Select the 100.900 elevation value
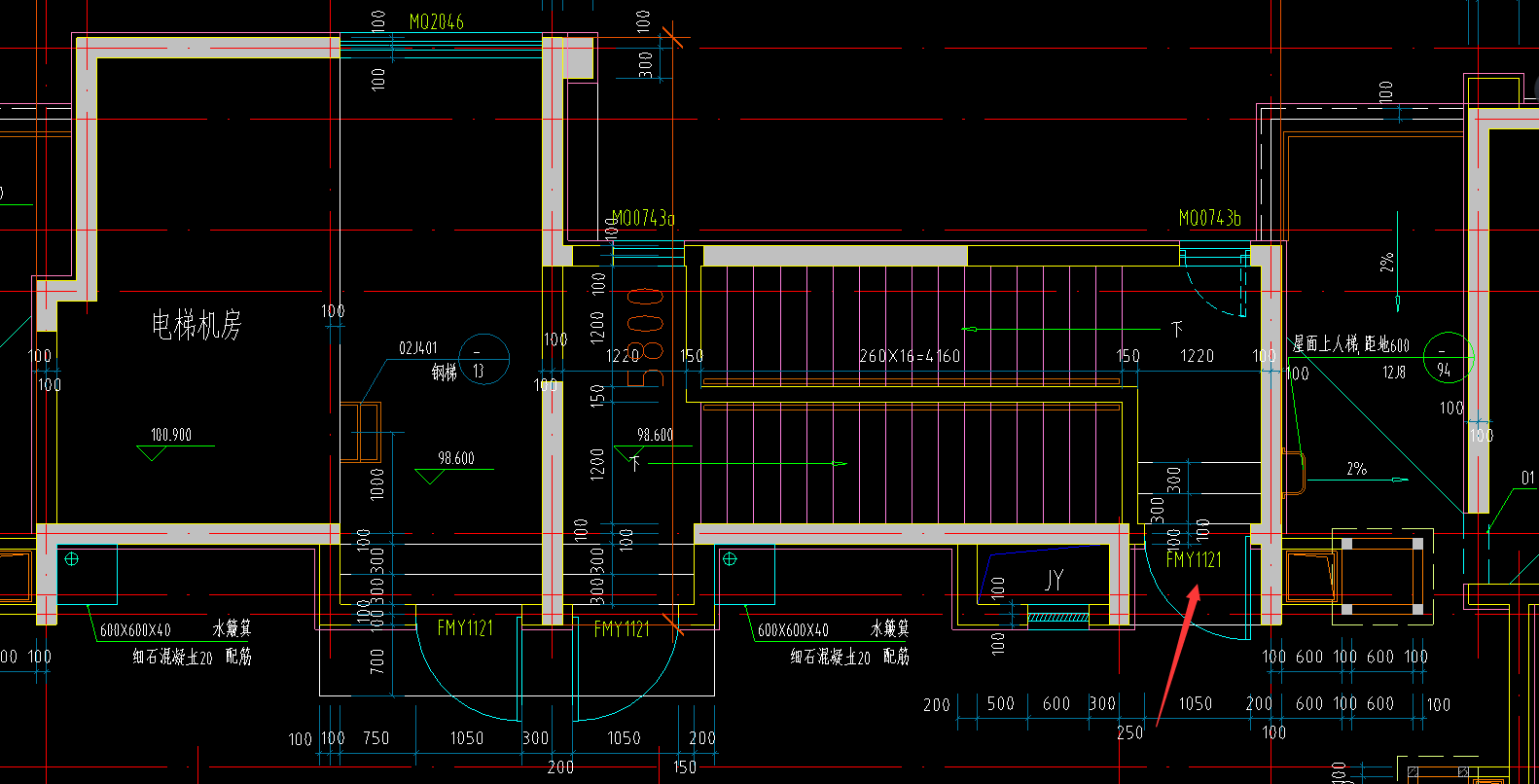Viewport: 1539px width, 784px height. click(x=170, y=435)
